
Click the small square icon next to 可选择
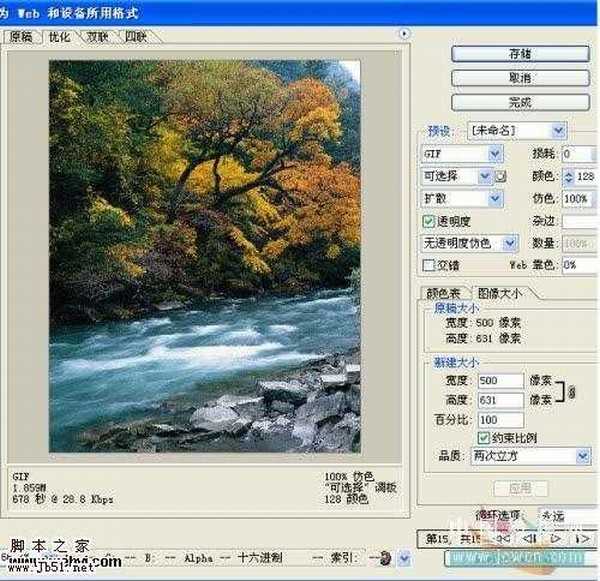(502, 177)
